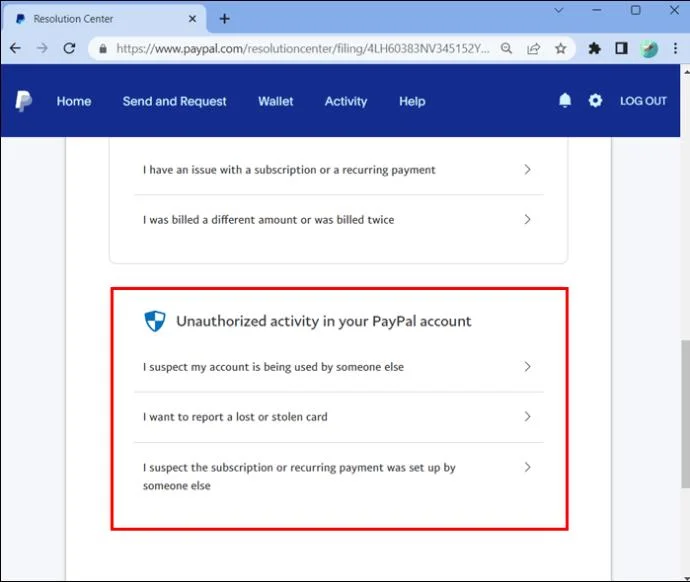Expand chevron for billed twice row
690x582 pixels.
point(527,219)
